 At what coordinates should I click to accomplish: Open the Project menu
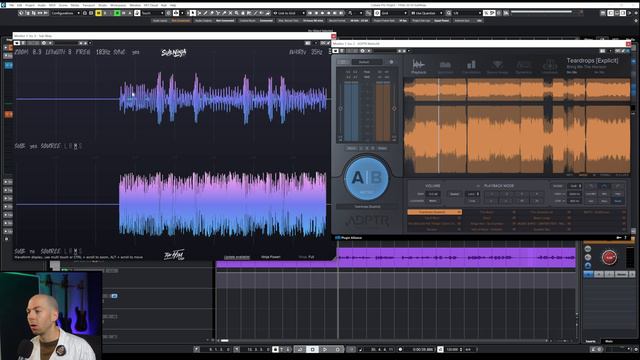(x=30, y=5)
